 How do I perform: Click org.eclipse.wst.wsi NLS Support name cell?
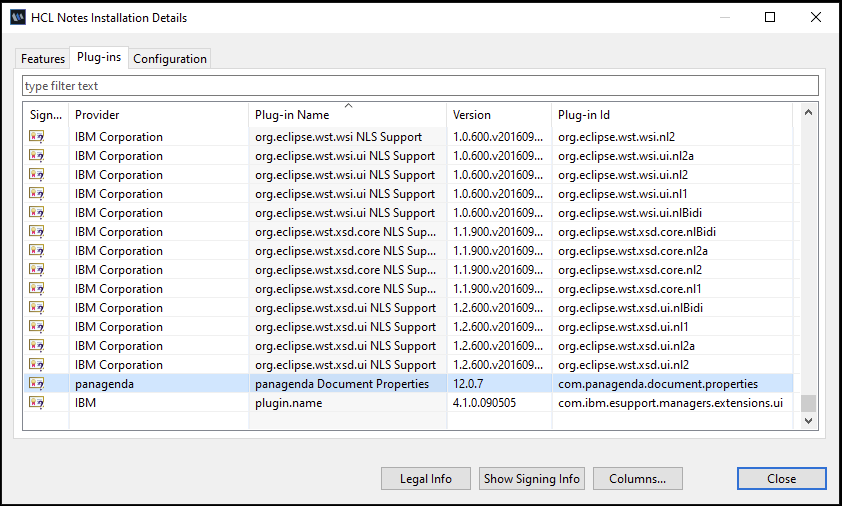tap(338, 136)
